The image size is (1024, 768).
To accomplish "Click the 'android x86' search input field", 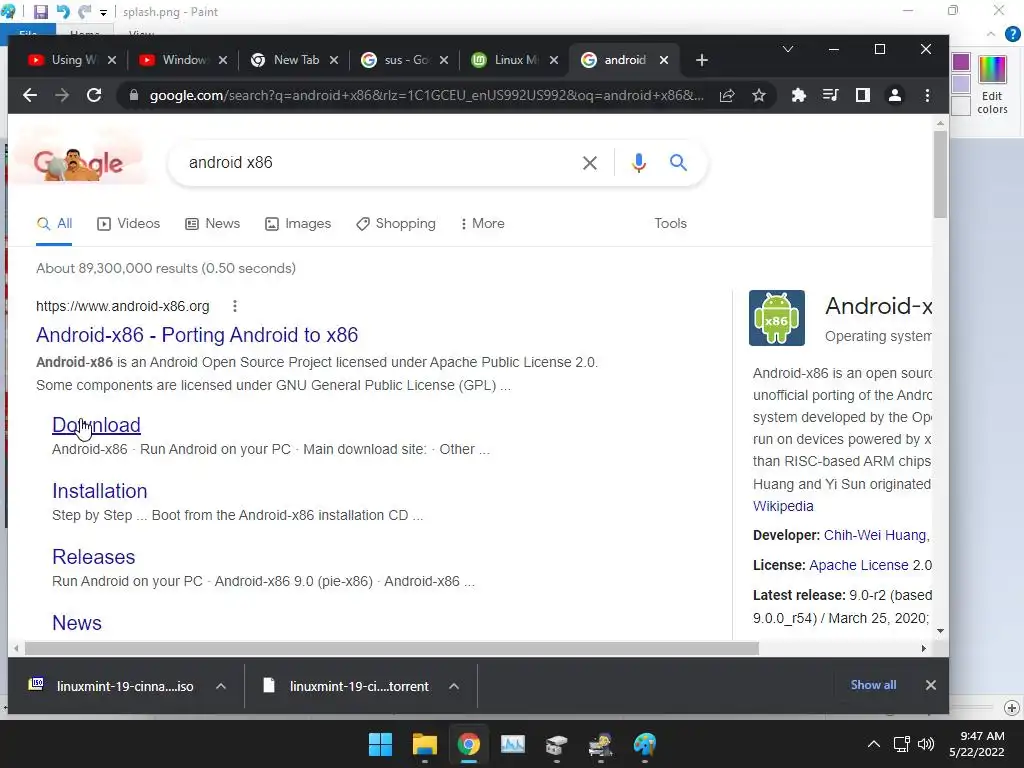I will coord(379,163).
